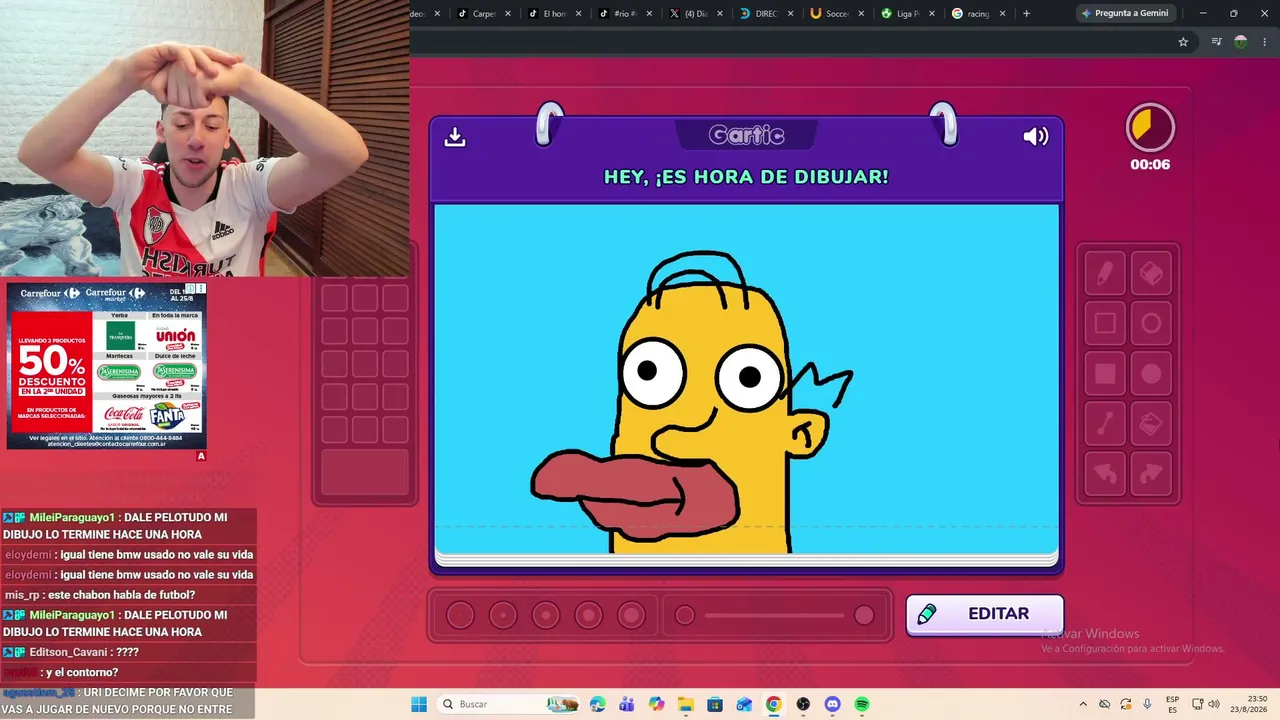Switch to the TikTok 'El hon' tab

555,14
